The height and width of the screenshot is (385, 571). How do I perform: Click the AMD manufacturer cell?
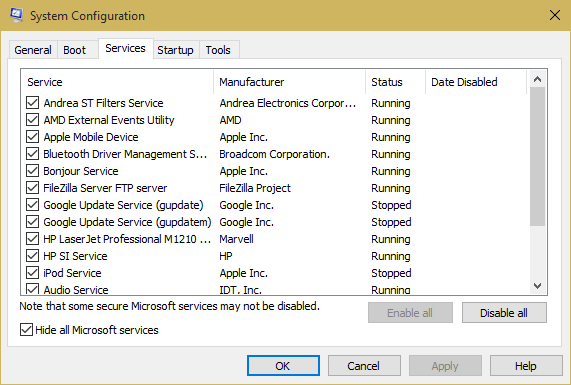(231, 120)
